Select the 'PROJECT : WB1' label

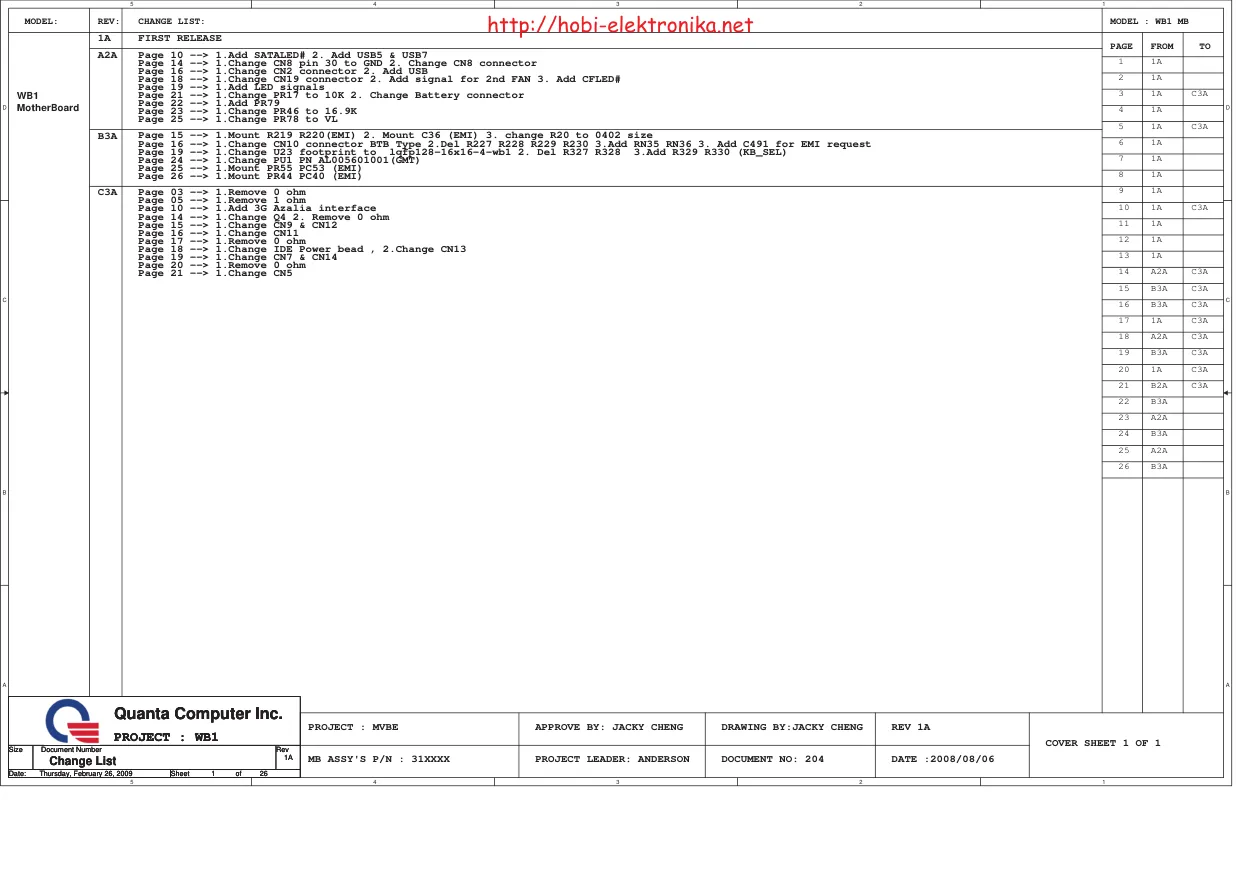(165, 737)
